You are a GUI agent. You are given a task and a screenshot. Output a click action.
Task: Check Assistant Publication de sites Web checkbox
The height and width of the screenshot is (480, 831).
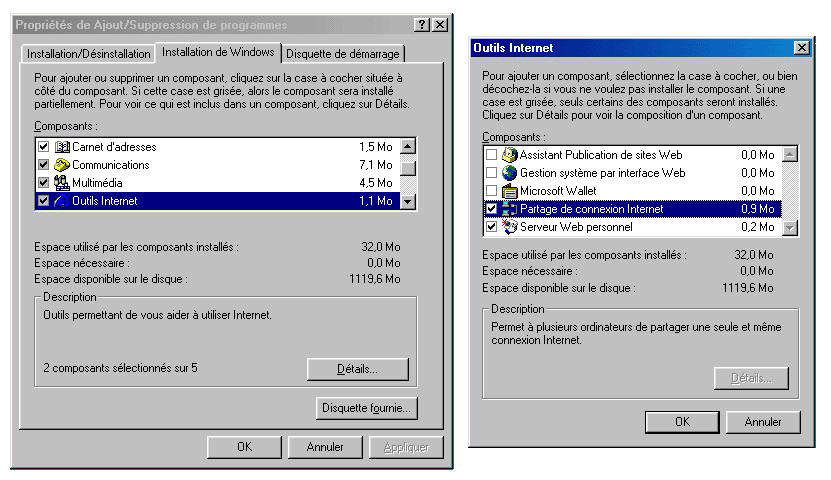[x=491, y=155]
